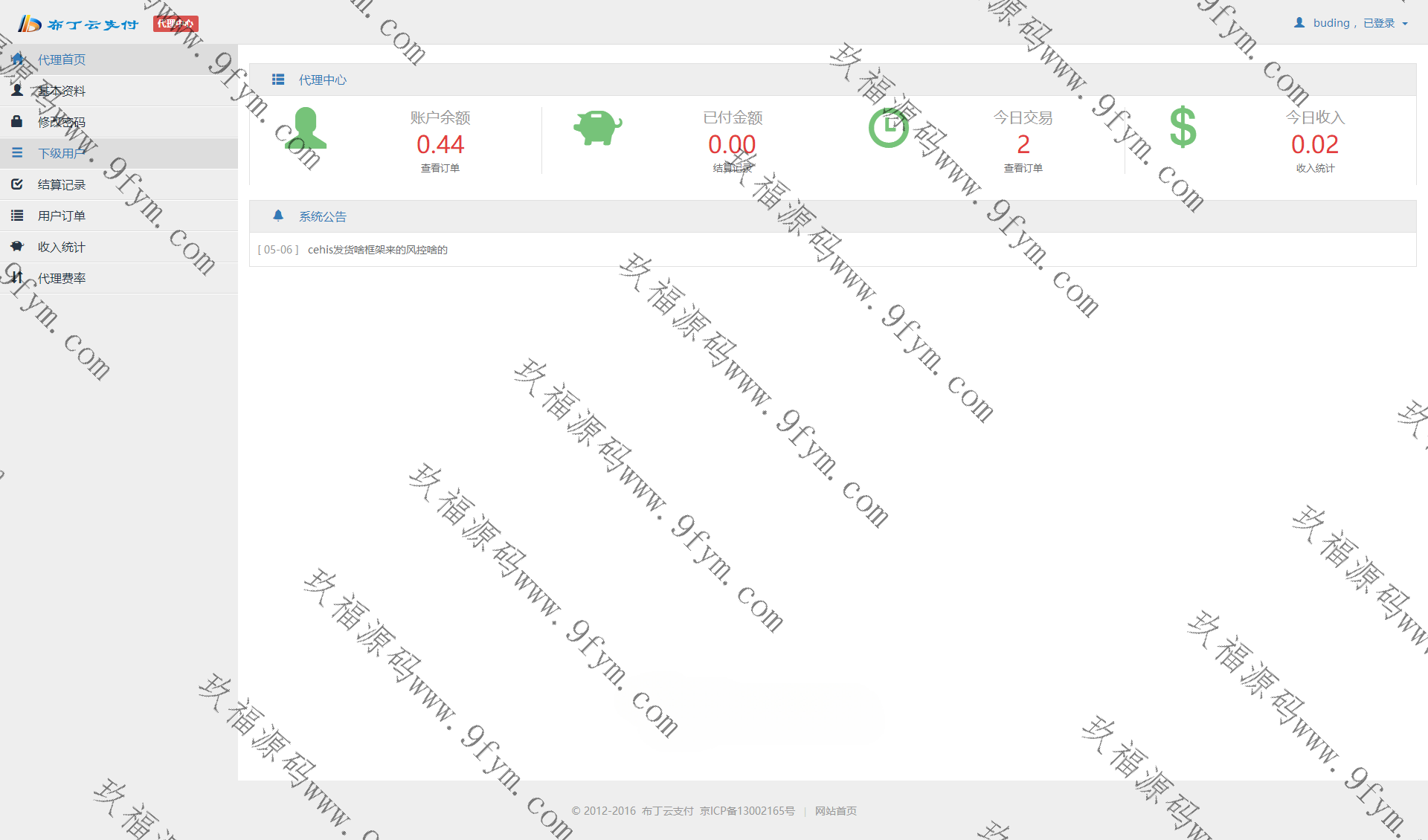Click 查看订单 under 账户余额
This screenshot has width=1428, height=840.
[440, 168]
